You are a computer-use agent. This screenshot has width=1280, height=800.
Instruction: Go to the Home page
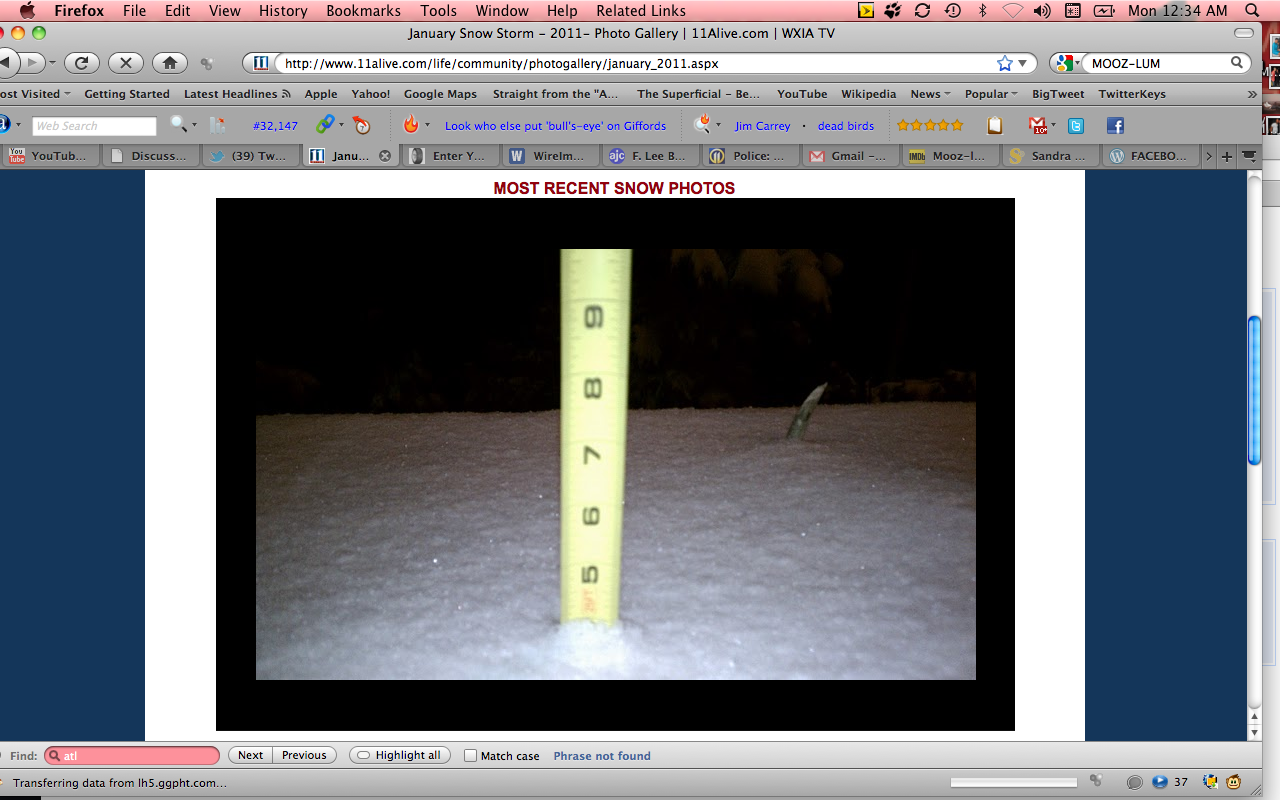(169, 63)
